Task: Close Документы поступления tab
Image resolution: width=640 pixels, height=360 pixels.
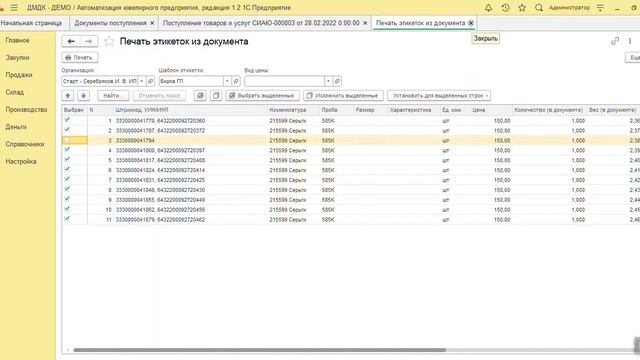Action: (152, 23)
